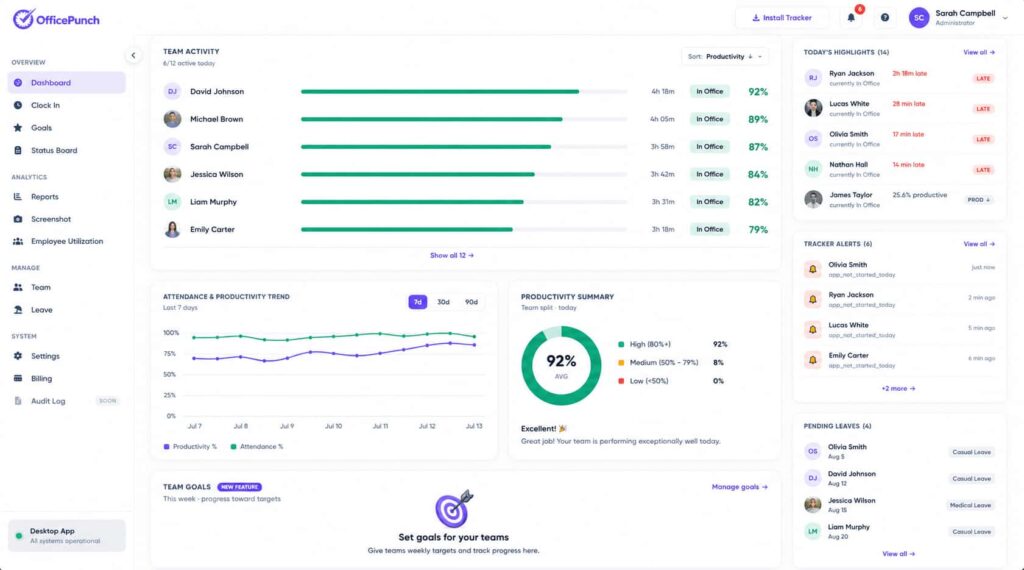Open notifications bell icon
This screenshot has width=1024, height=570.
click(x=851, y=18)
